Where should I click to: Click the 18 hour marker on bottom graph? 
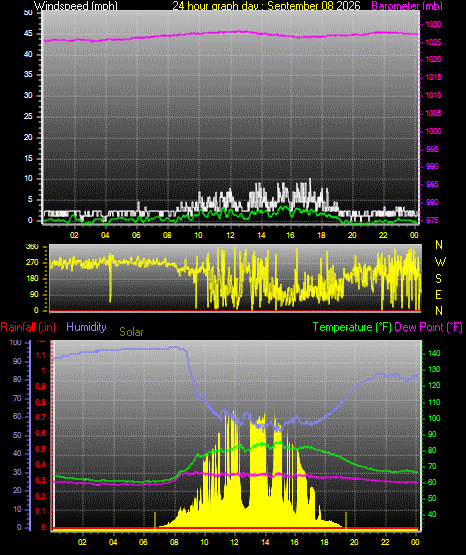pyautogui.click(x=324, y=542)
